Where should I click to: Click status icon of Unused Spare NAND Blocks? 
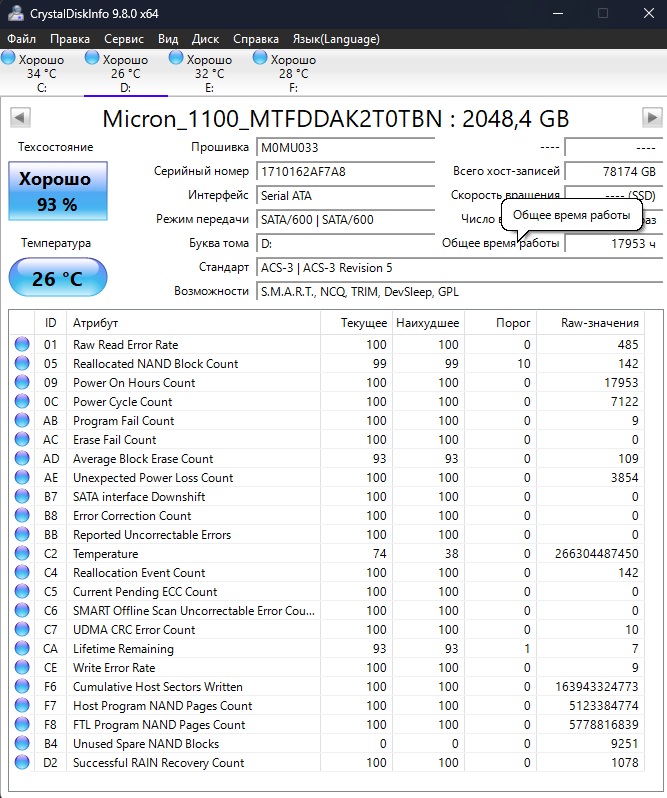coord(22,744)
